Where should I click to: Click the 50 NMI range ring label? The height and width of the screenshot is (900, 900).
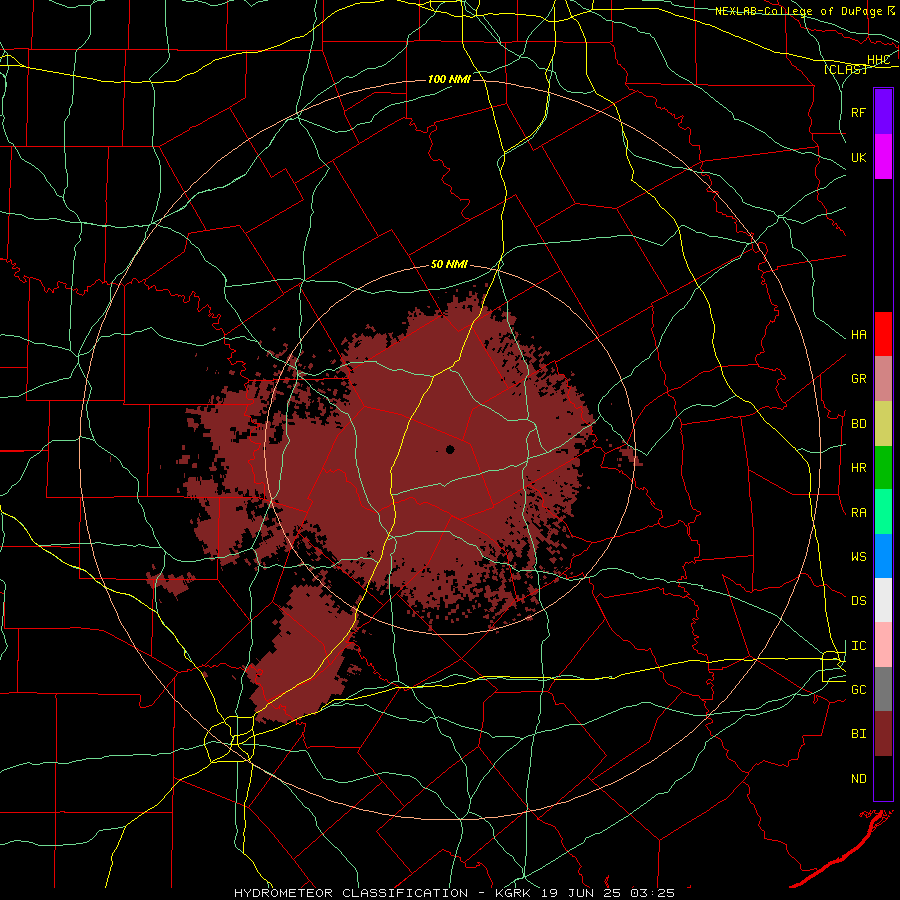tap(449, 265)
